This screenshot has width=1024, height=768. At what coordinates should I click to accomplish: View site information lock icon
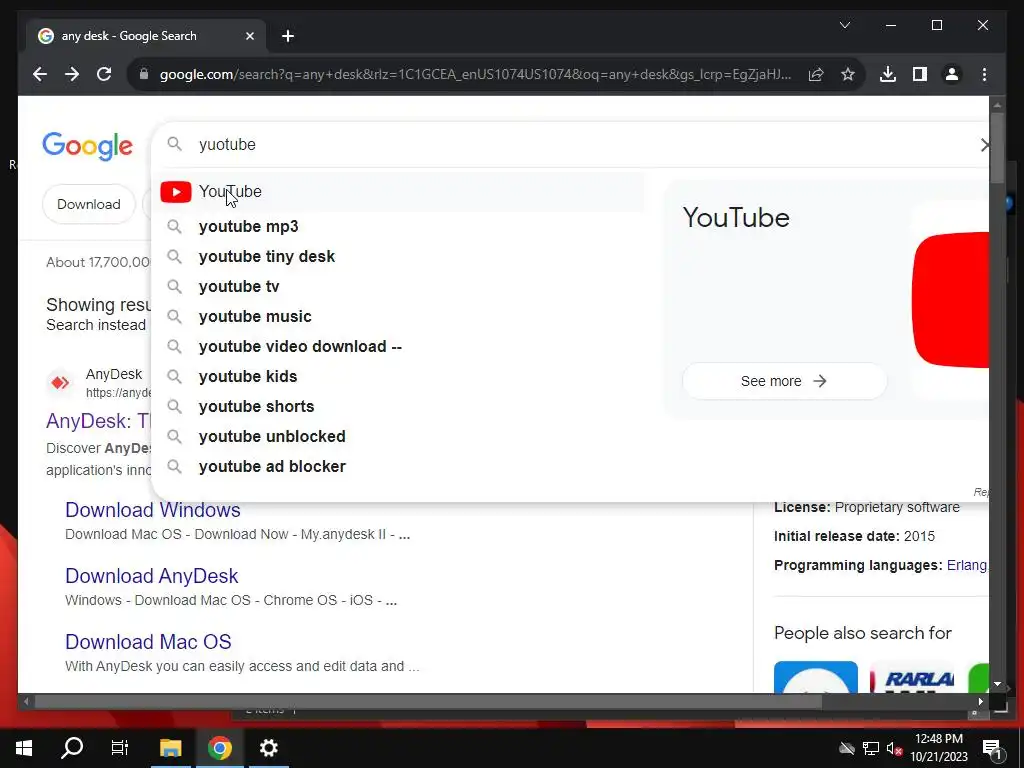(x=144, y=74)
